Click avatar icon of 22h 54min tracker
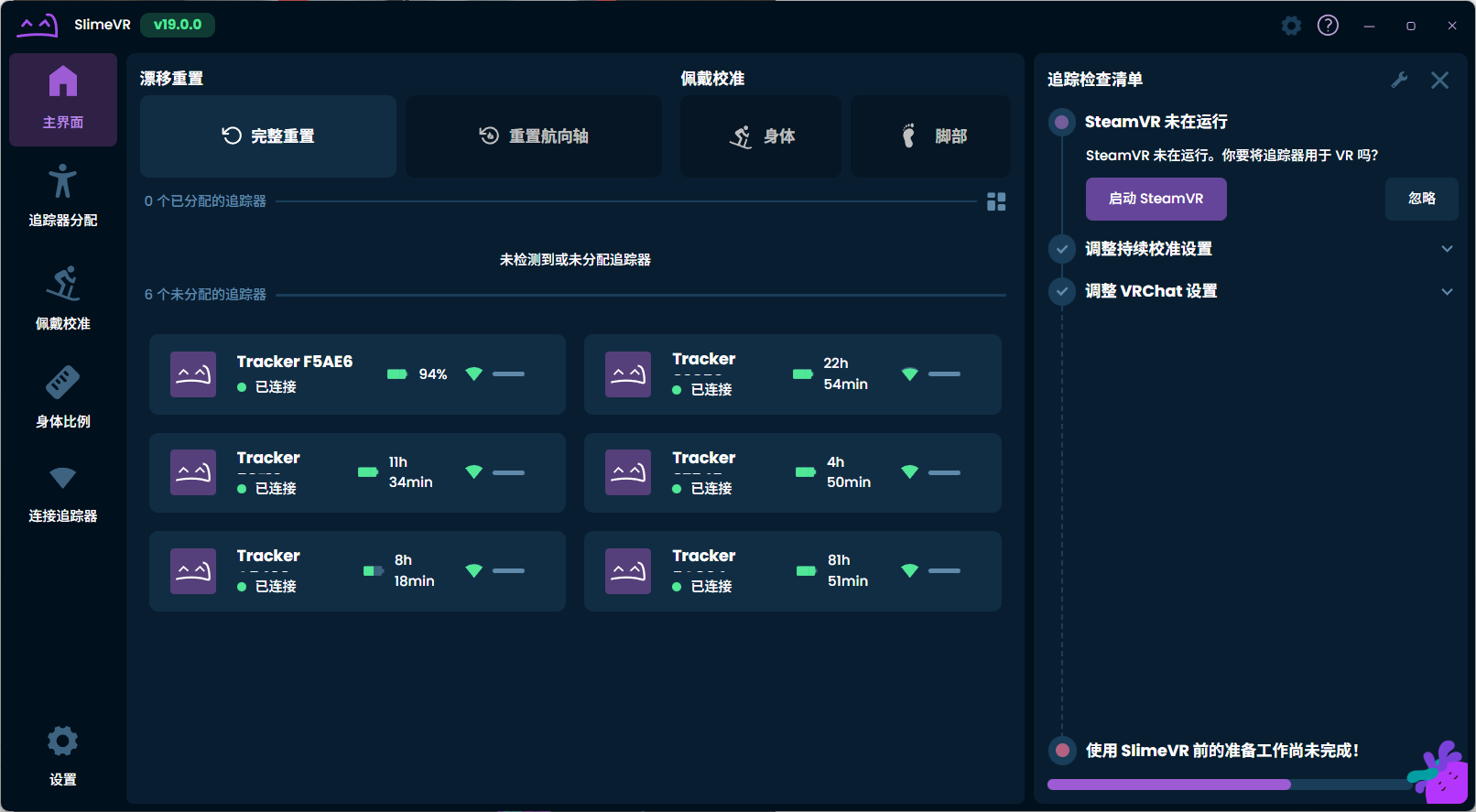 628,374
